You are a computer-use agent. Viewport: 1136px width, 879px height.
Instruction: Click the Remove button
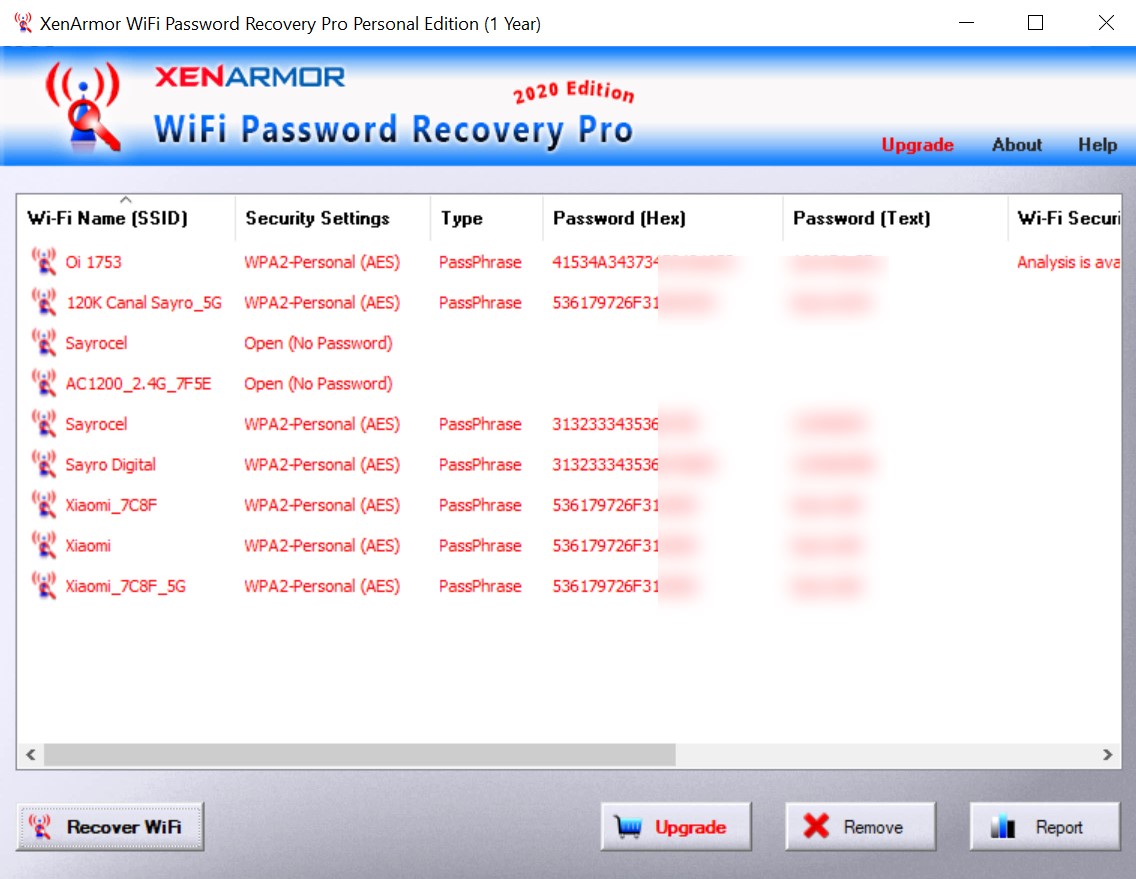[x=860, y=825]
